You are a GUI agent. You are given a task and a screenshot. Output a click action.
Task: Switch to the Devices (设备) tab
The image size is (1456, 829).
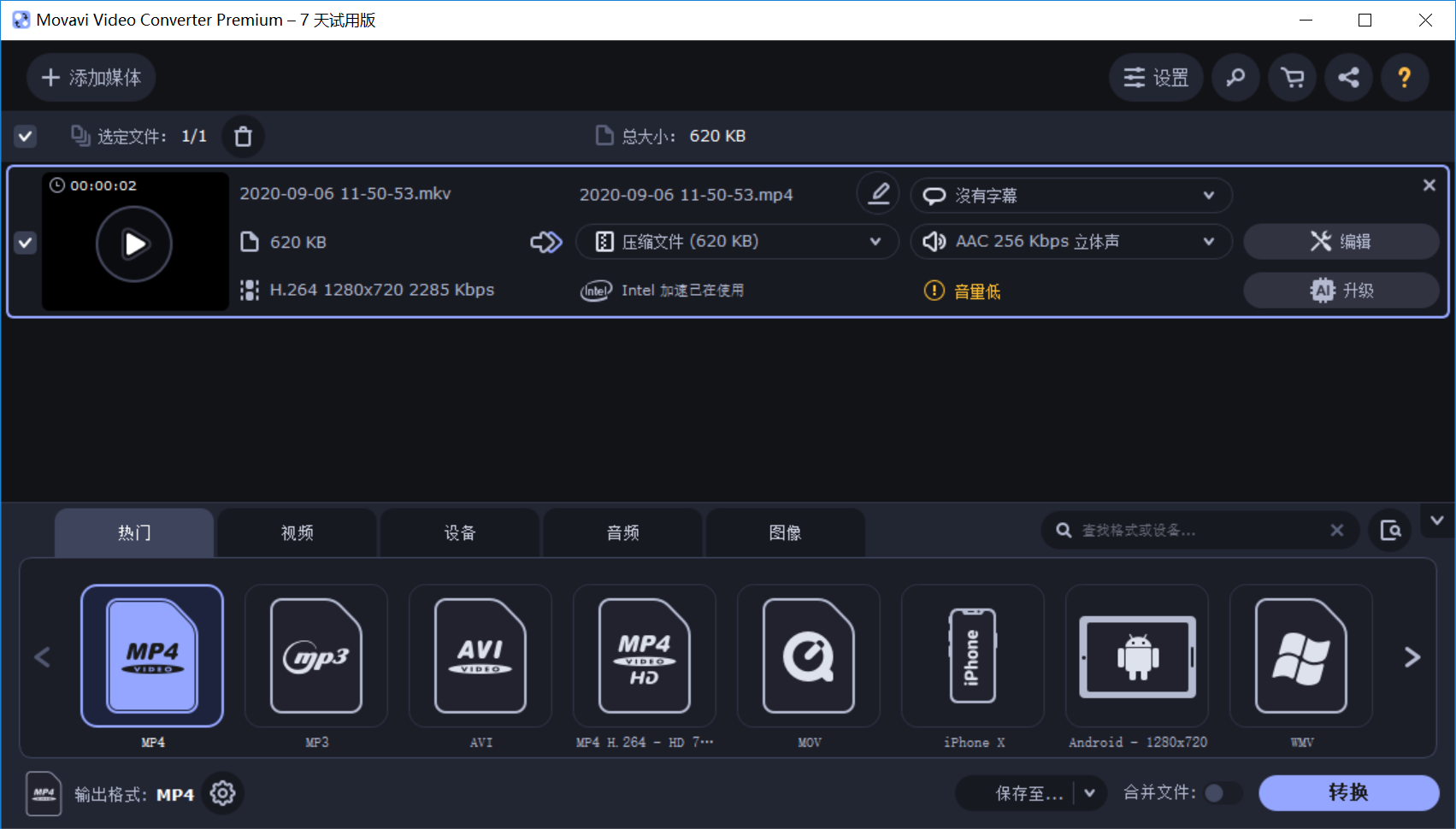pos(460,532)
